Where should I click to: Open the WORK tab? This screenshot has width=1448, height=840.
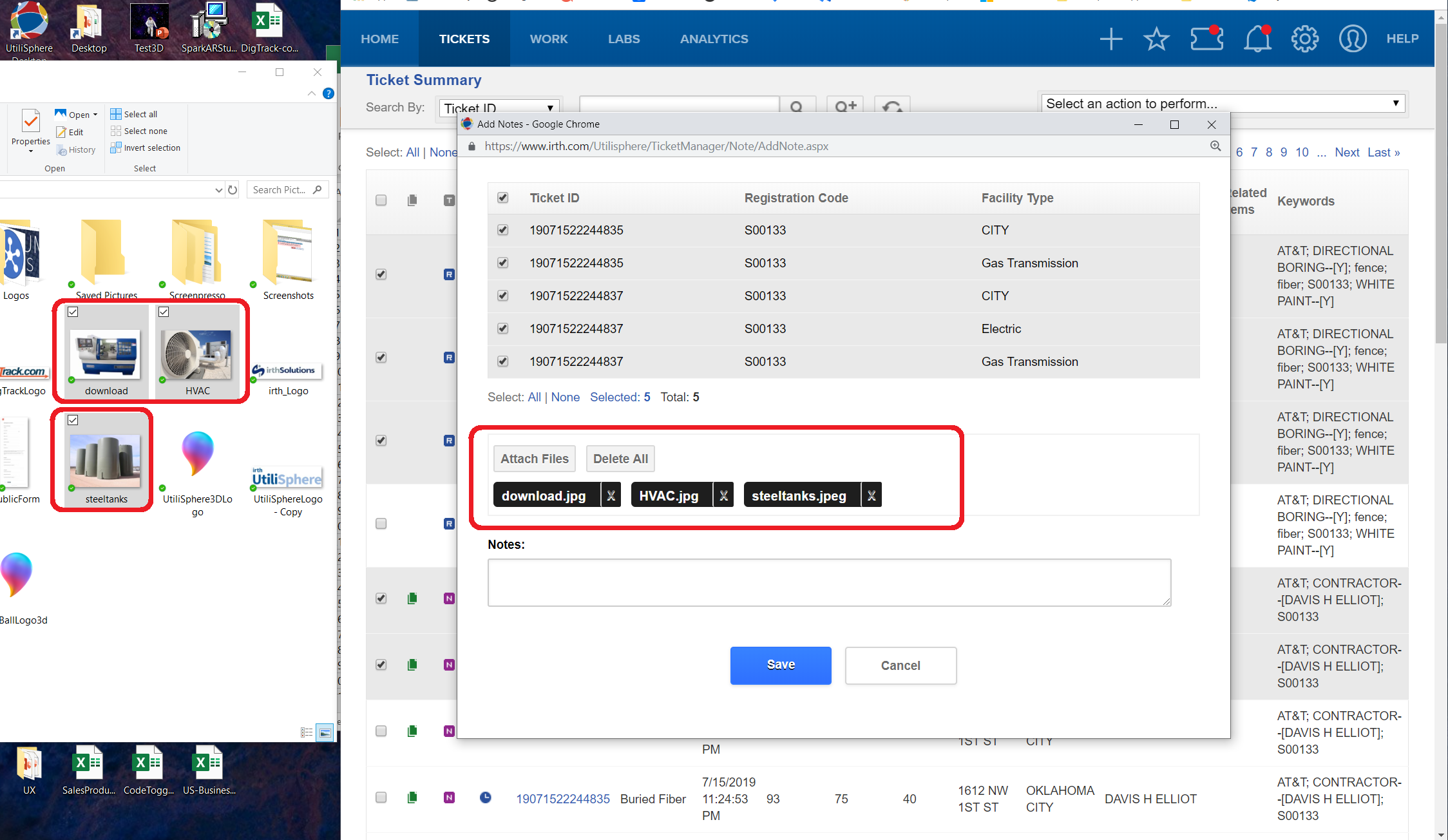click(549, 39)
